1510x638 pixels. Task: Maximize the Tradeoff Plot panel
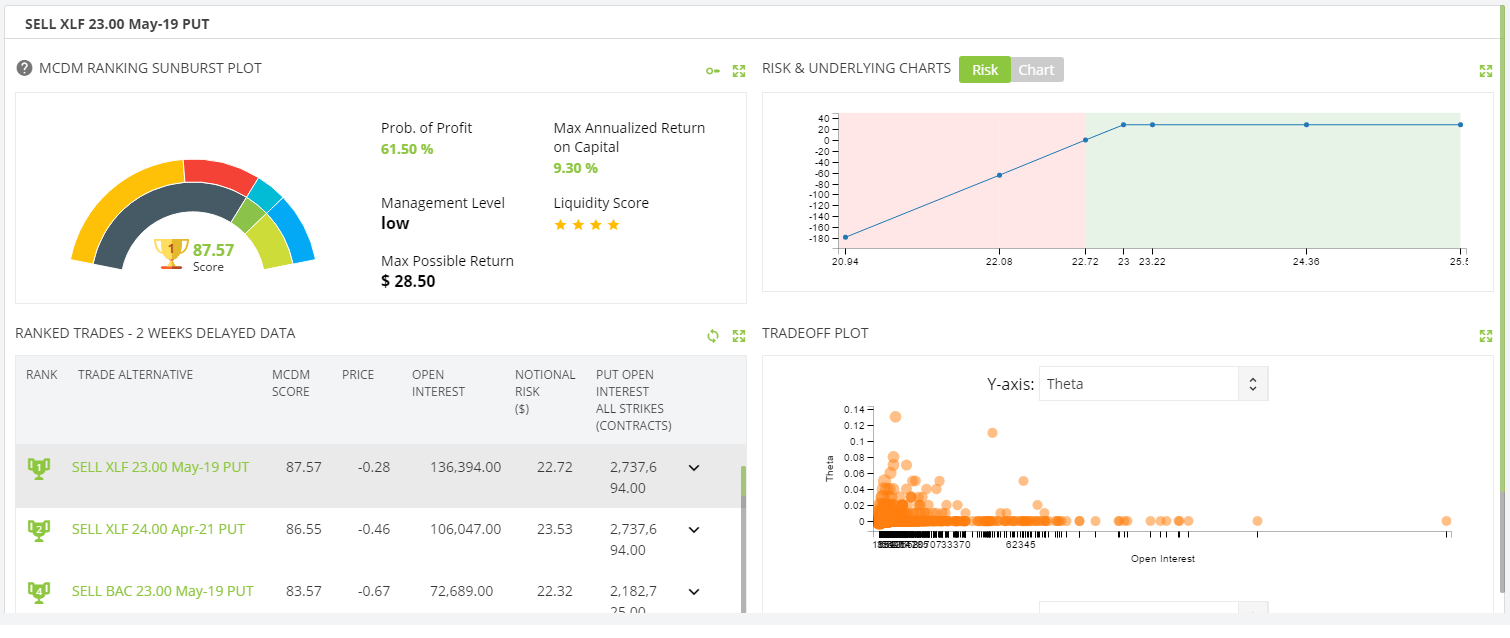point(1485,336)
